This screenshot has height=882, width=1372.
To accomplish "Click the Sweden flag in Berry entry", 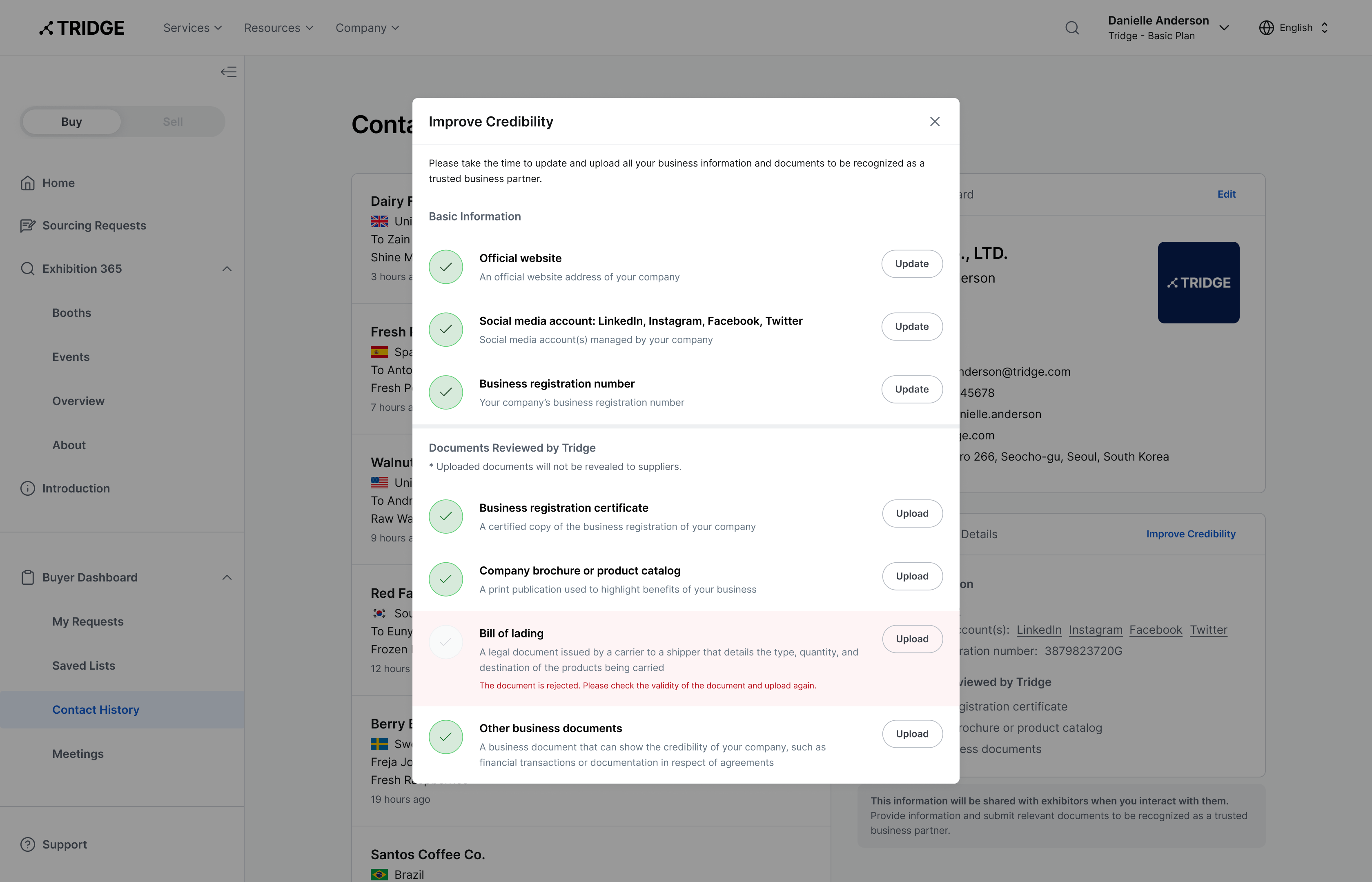I will tap(379, 744).
